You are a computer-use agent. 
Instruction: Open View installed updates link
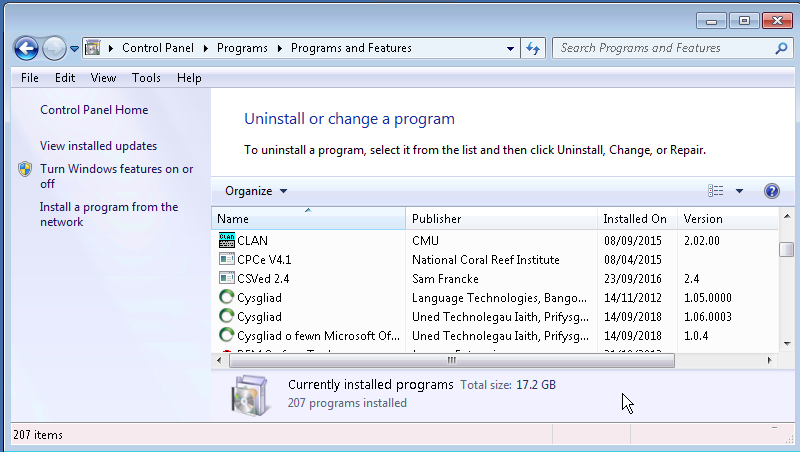pos(98,146)
